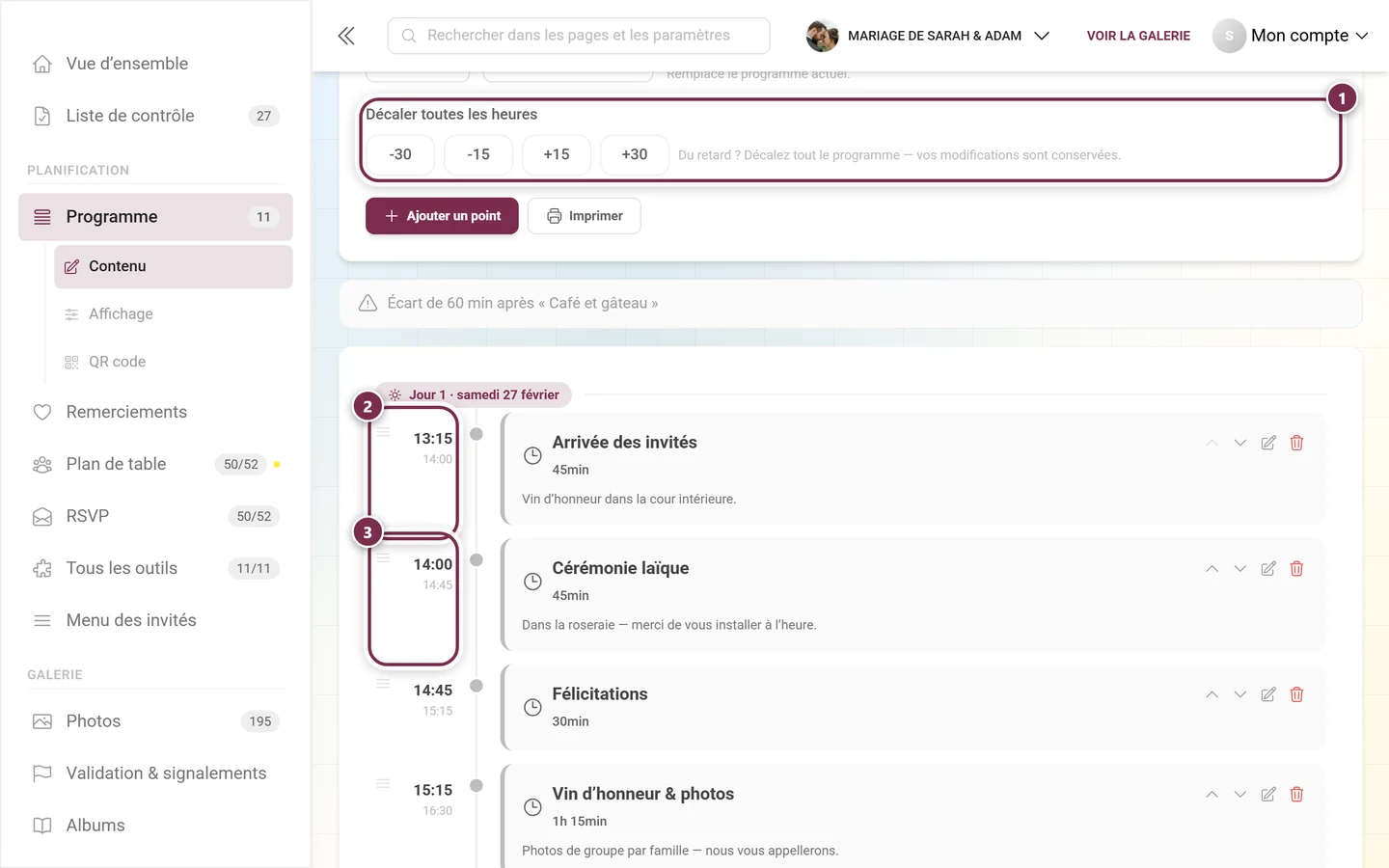The image size is (1389, 868).
Task: Open Validation & signalements
Action: click(155, 773)
